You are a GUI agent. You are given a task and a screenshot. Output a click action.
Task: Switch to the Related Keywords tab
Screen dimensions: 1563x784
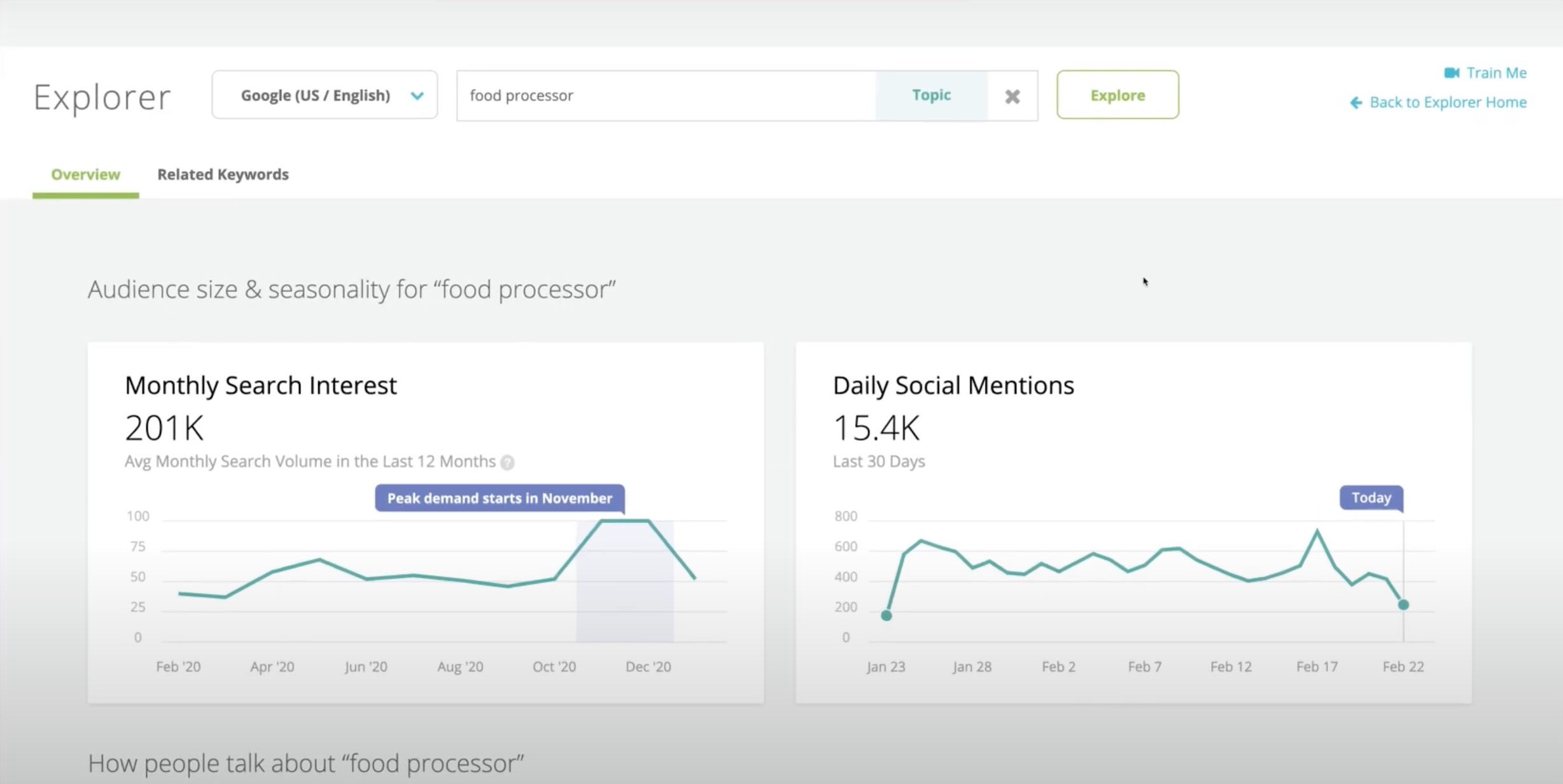[223, 174]
